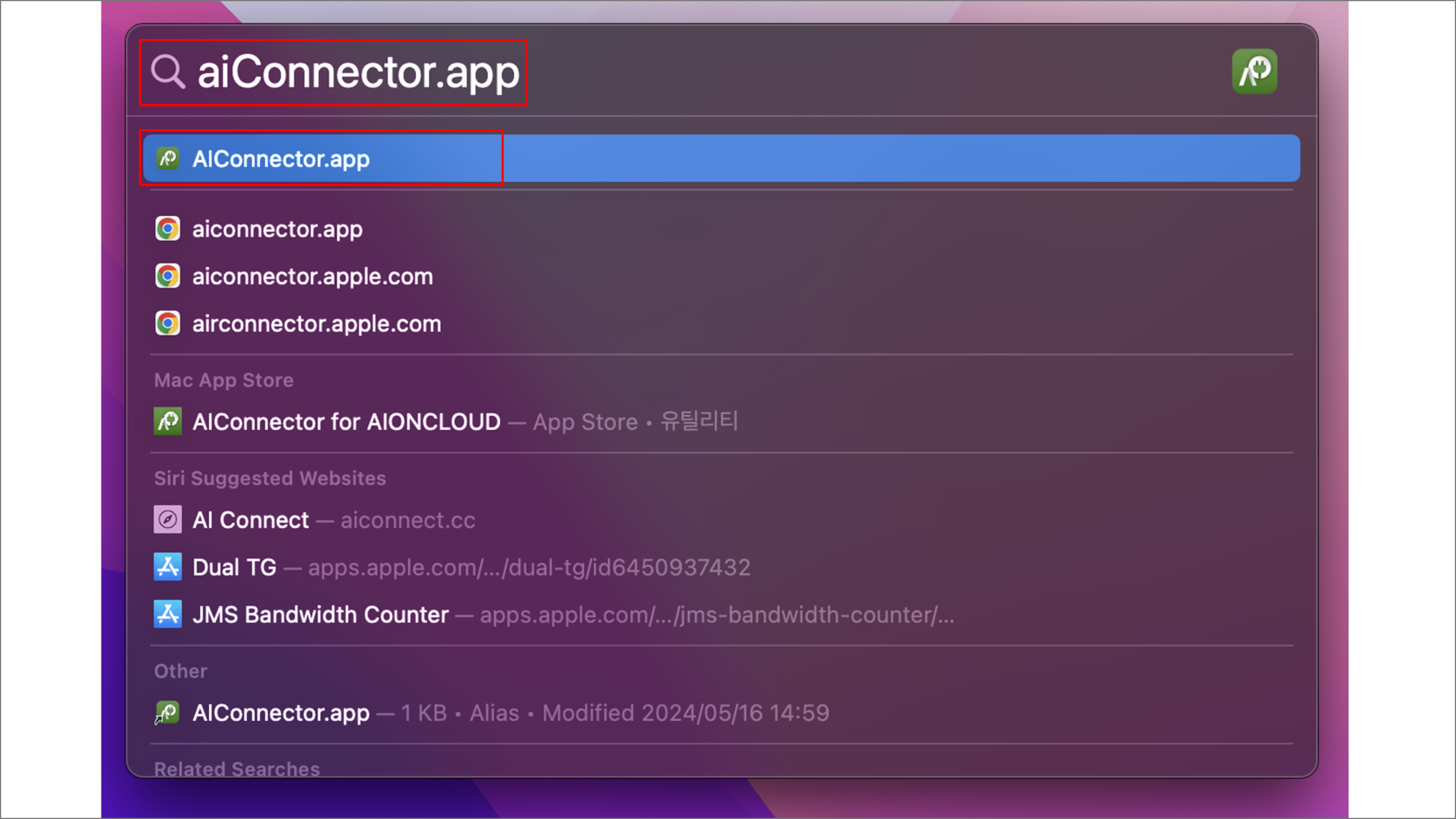Click the large AIConnector icon in search bar

(x=1254, y=71)
